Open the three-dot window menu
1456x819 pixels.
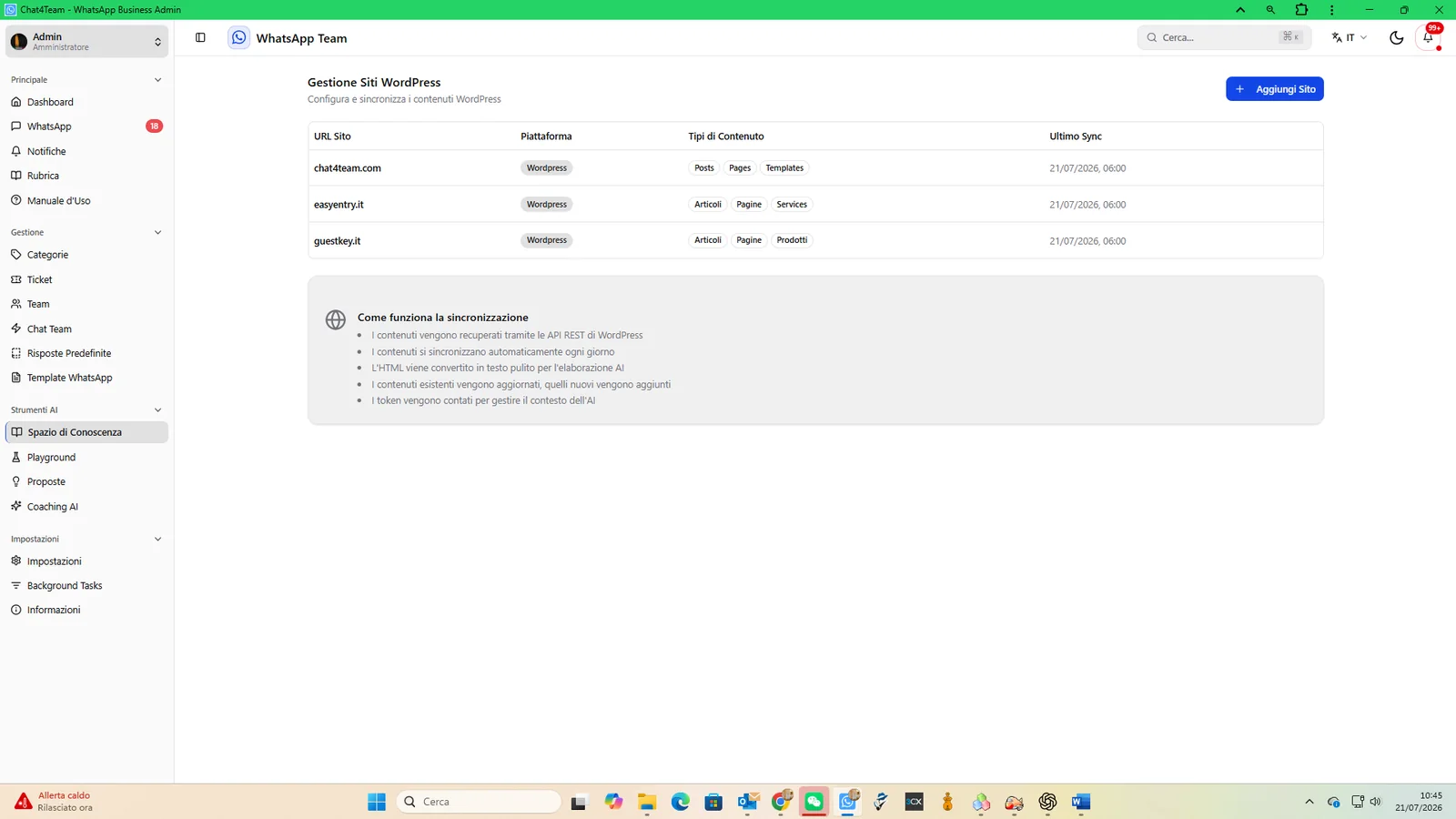(1331, 10)
